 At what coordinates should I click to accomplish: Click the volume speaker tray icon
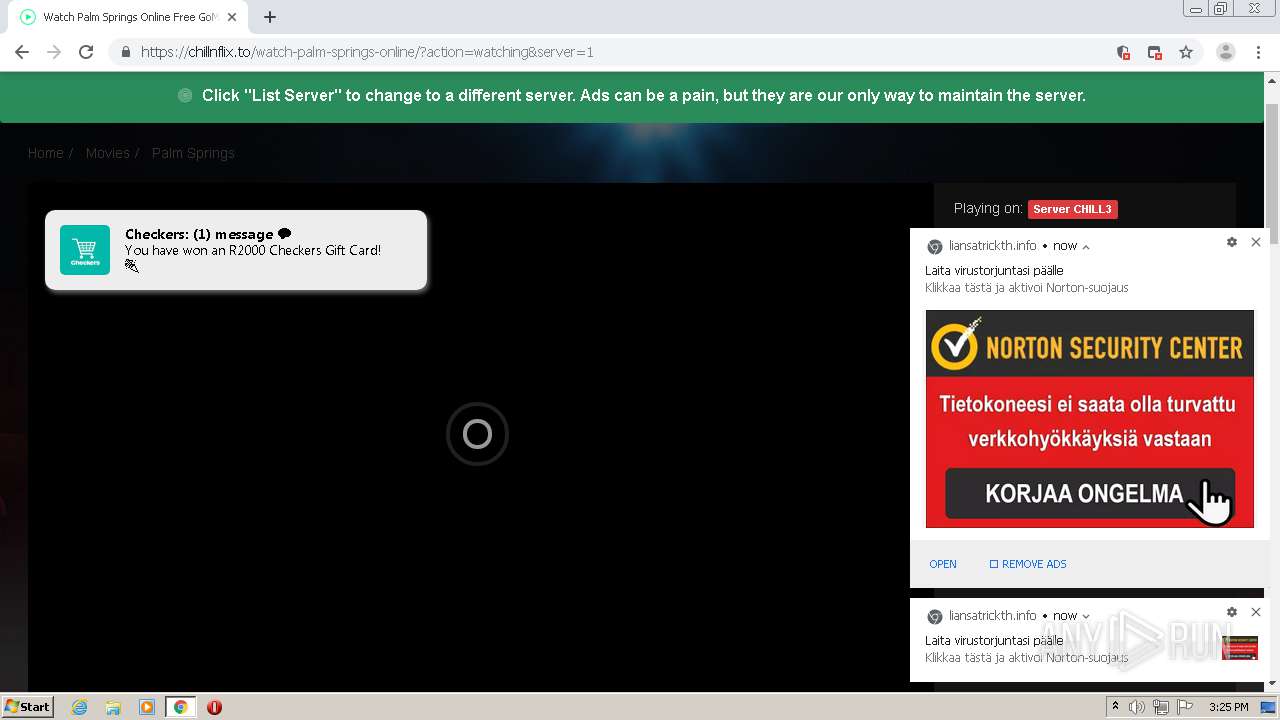pos(1137,707)
